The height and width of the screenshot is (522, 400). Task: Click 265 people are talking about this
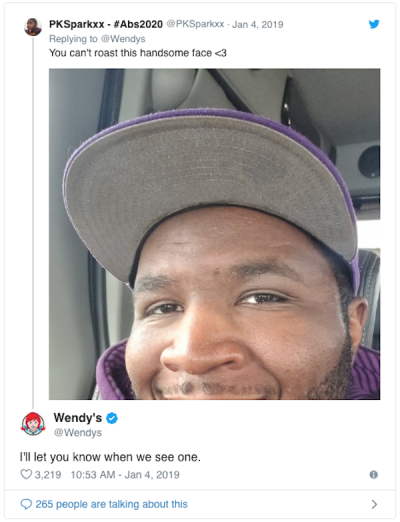(x=111, y=504)
